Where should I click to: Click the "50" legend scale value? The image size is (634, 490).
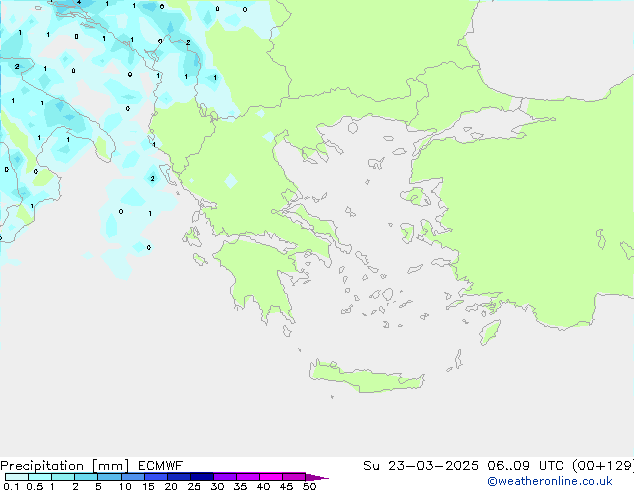tap(309, 486)
